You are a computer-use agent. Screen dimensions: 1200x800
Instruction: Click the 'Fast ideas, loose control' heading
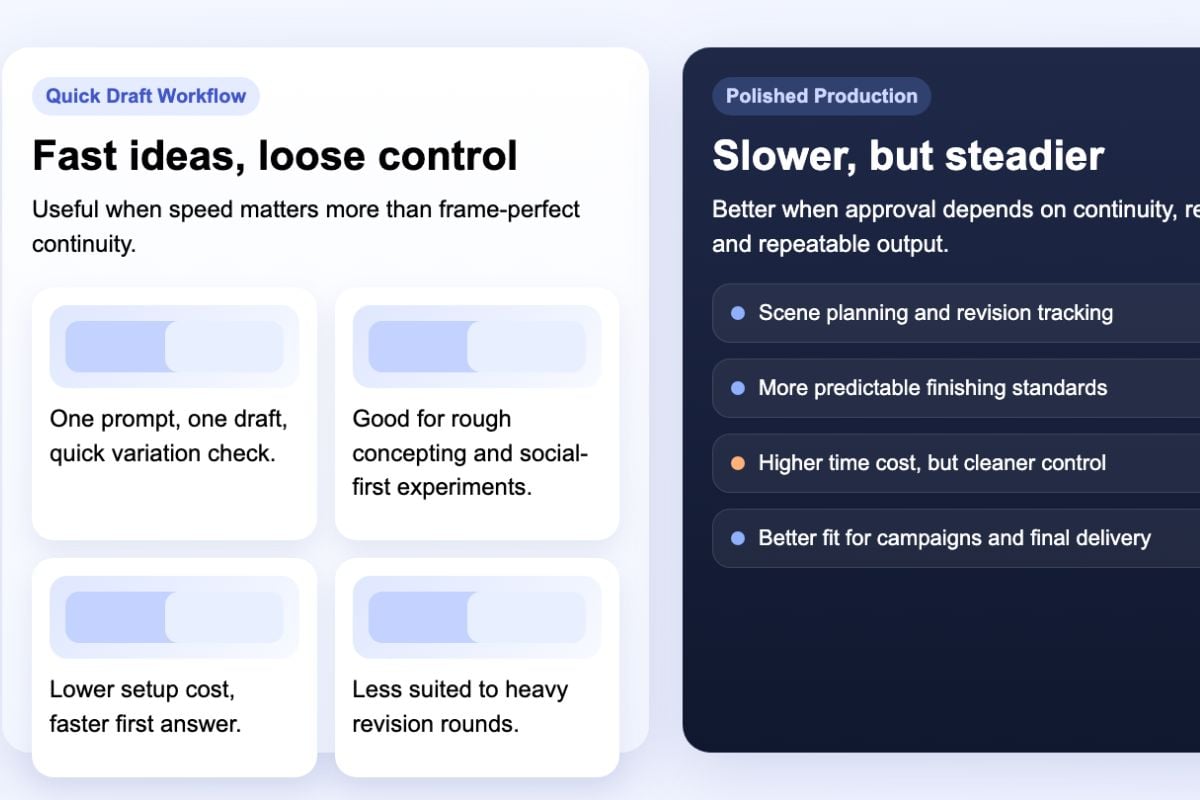275,156
